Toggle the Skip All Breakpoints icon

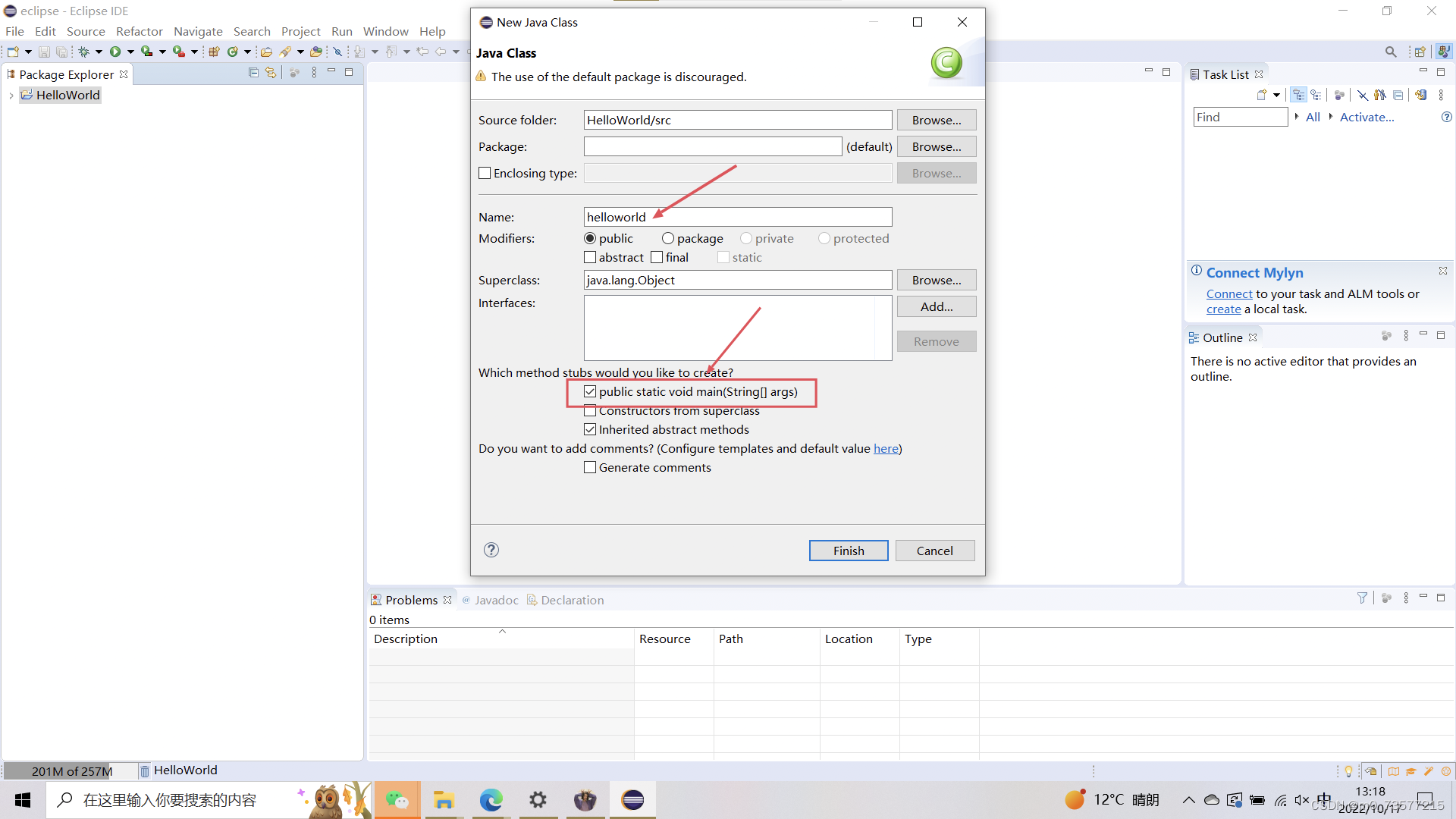(x=338, y=52)
